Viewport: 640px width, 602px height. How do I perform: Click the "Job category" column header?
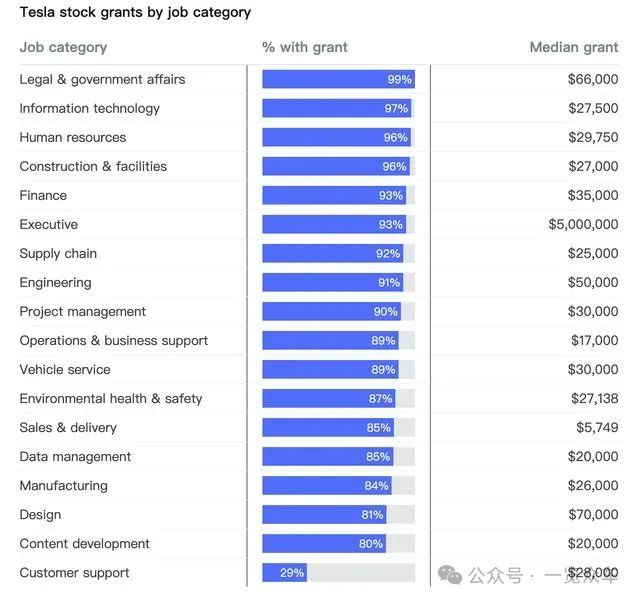63,47
